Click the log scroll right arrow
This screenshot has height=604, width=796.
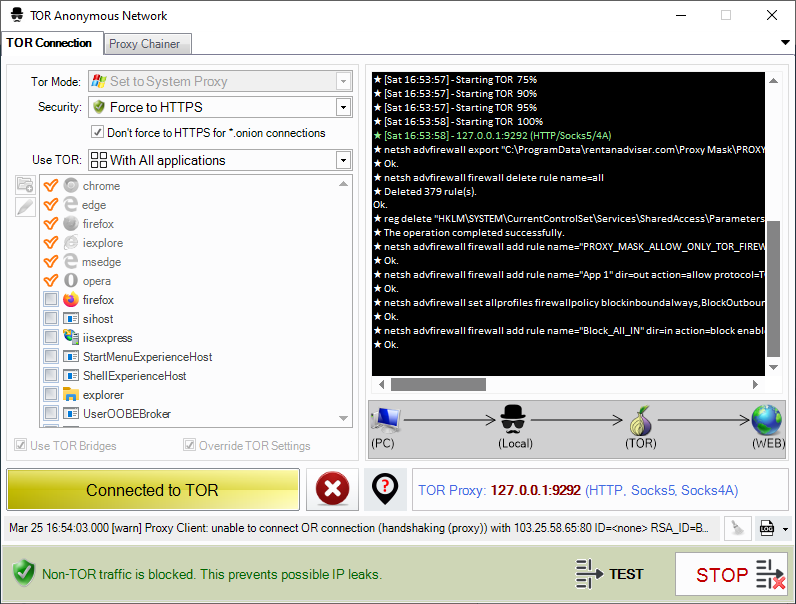click(x=755, y=384)
